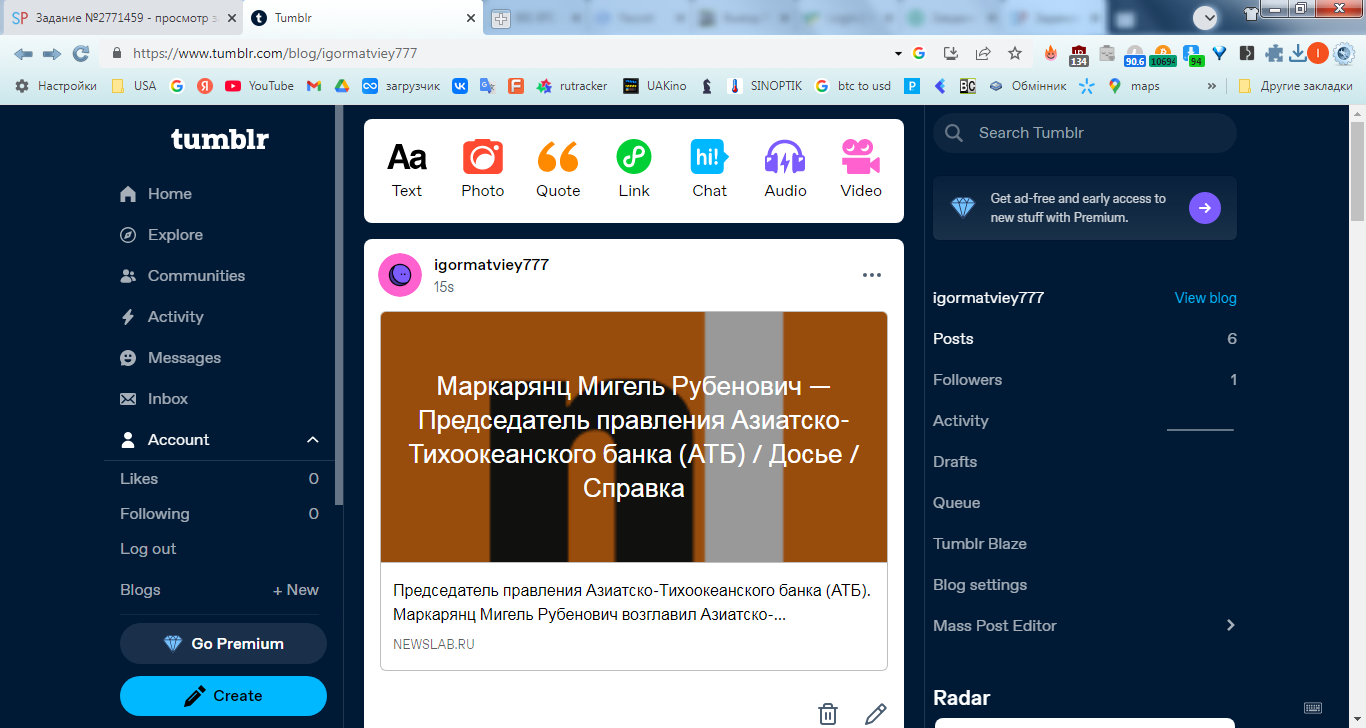
Task: Switch to the Tumblr browser tab
Action: pos(362,18)
